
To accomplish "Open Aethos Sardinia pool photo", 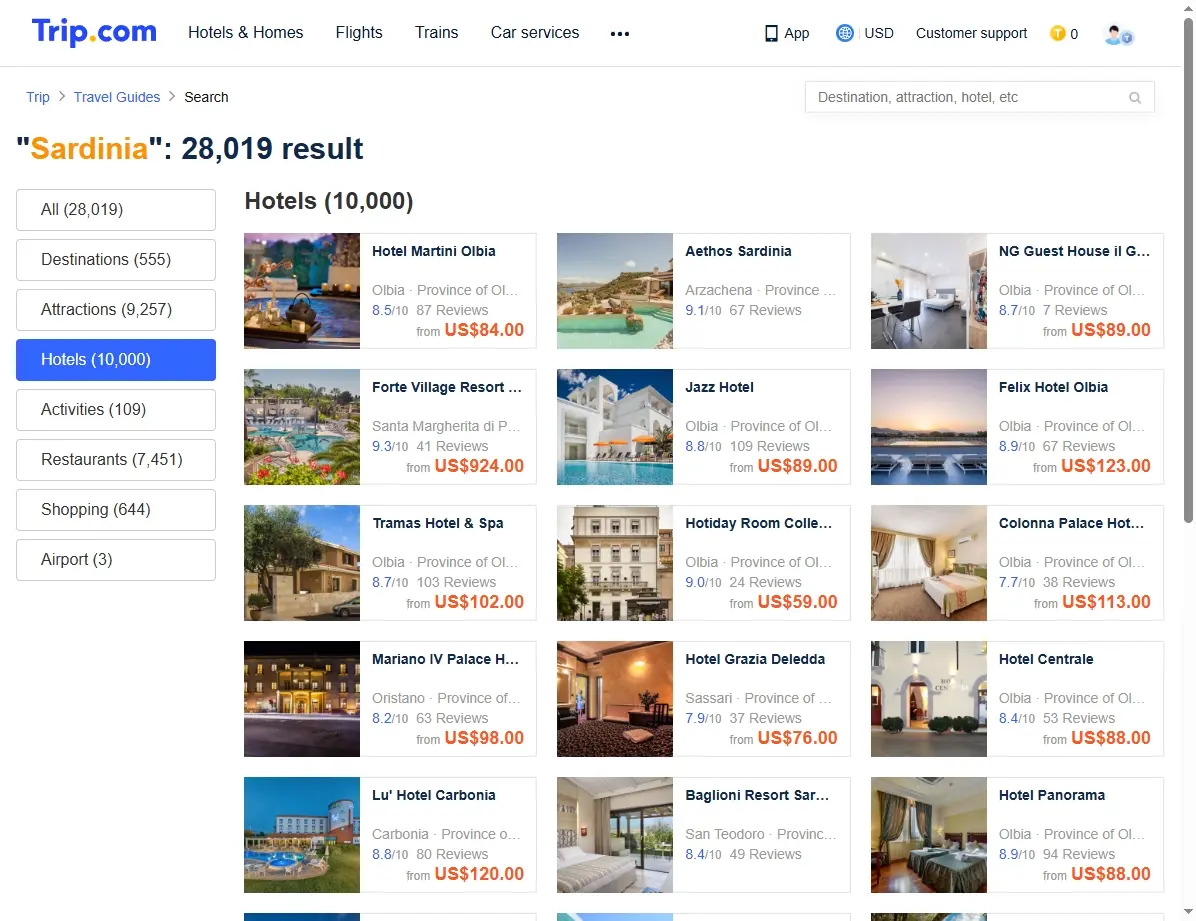I will coord(615,291).
